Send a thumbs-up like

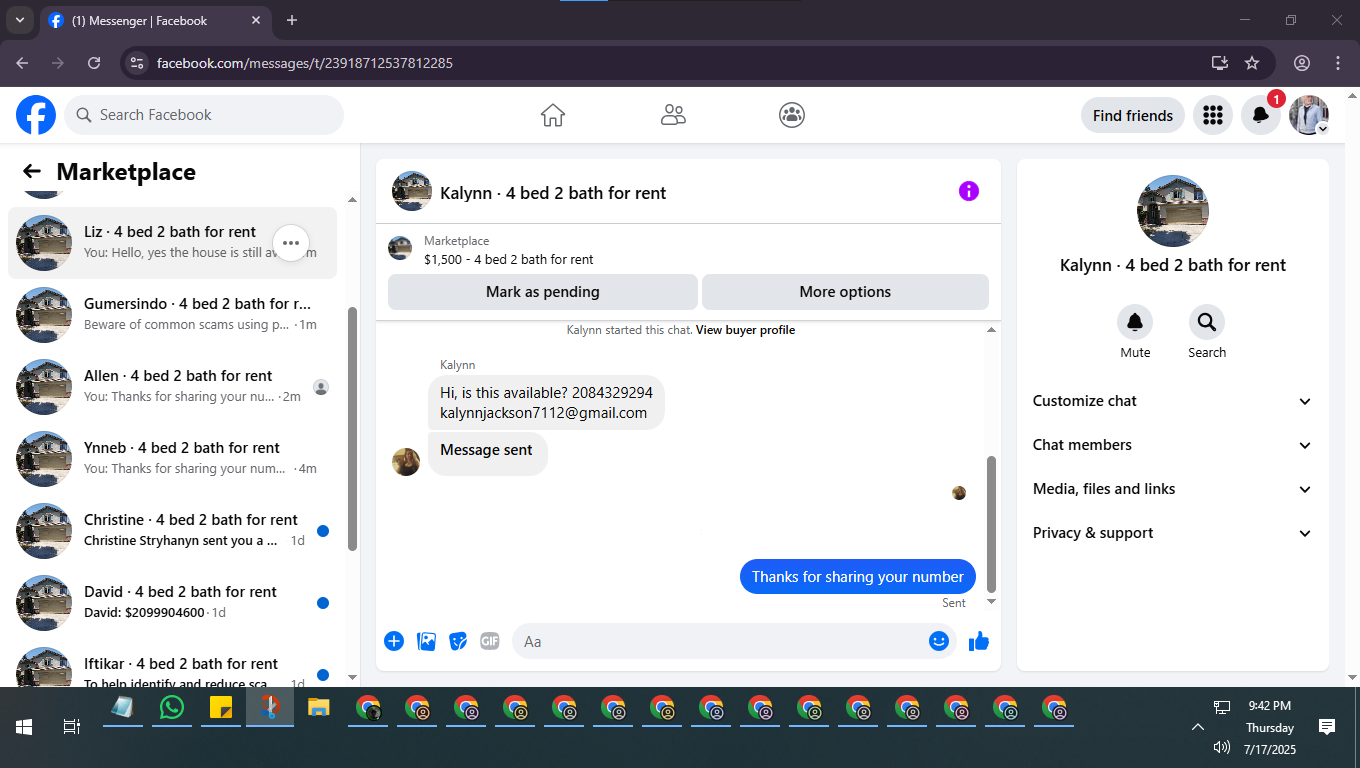[979, 641]
